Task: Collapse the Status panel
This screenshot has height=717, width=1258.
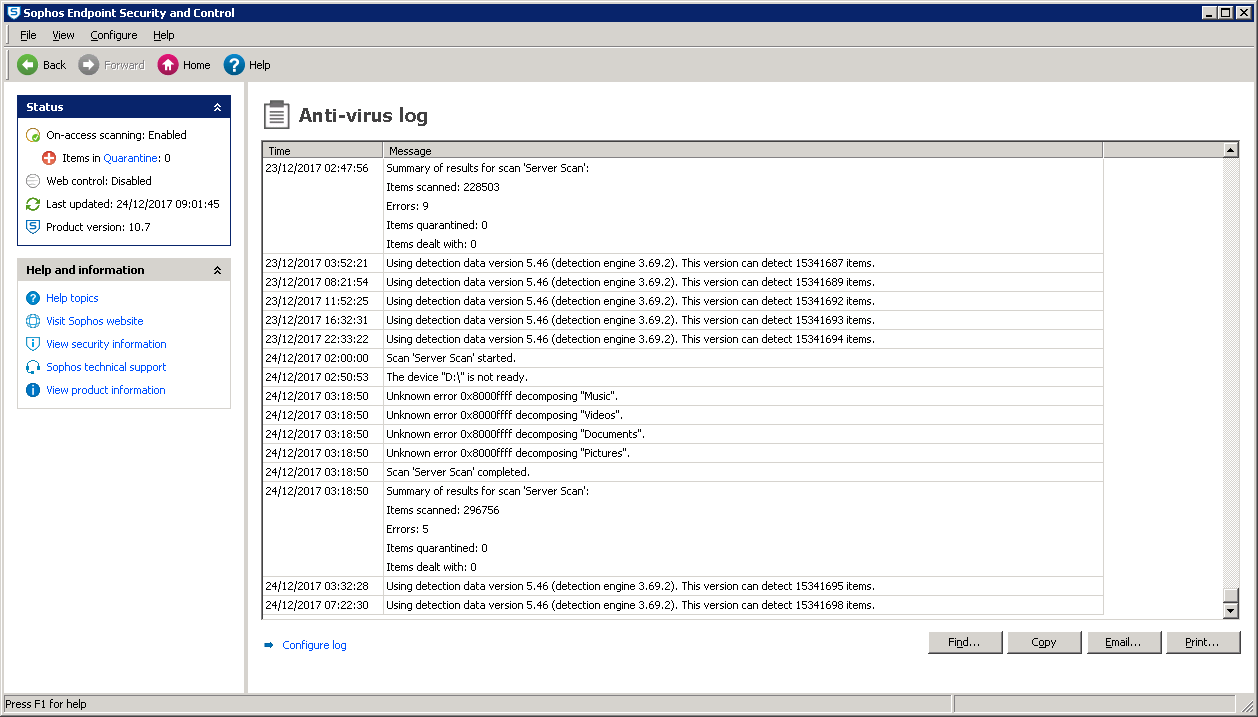Action: coord(218,107)
